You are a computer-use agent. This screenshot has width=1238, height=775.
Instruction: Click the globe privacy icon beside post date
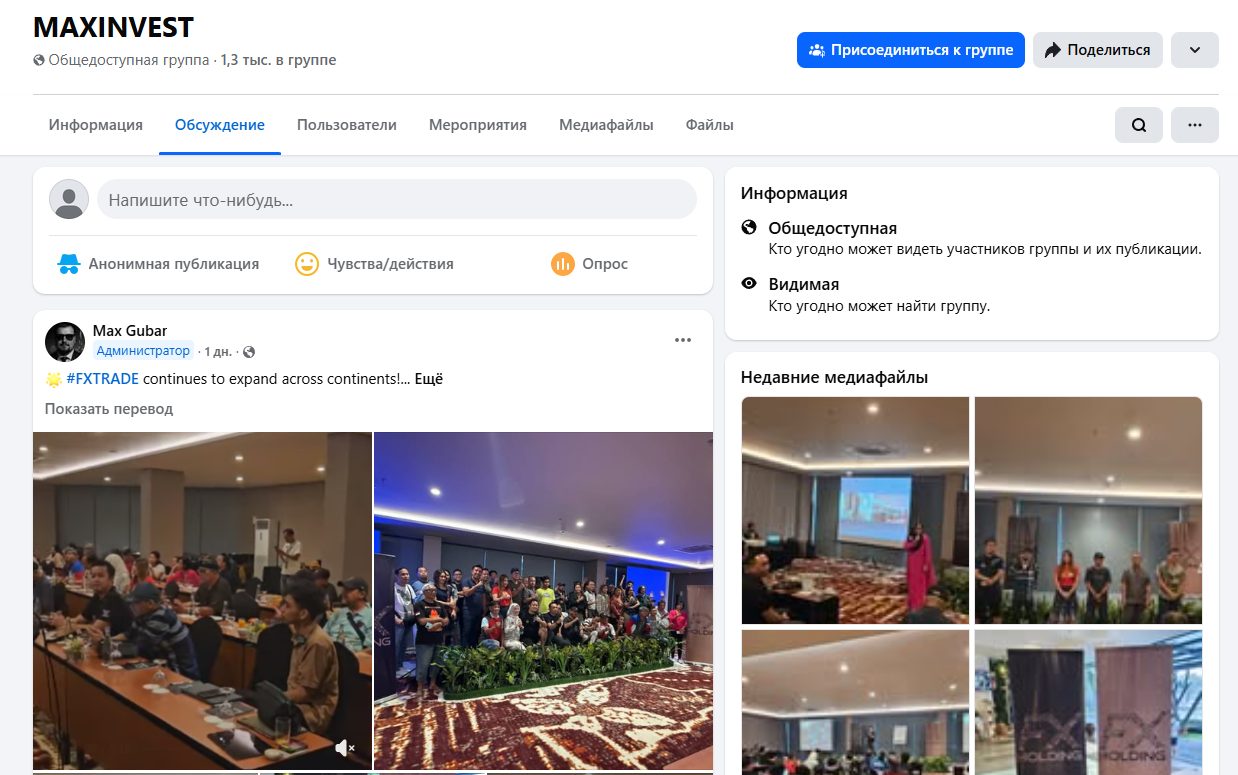tap(249, 352)
